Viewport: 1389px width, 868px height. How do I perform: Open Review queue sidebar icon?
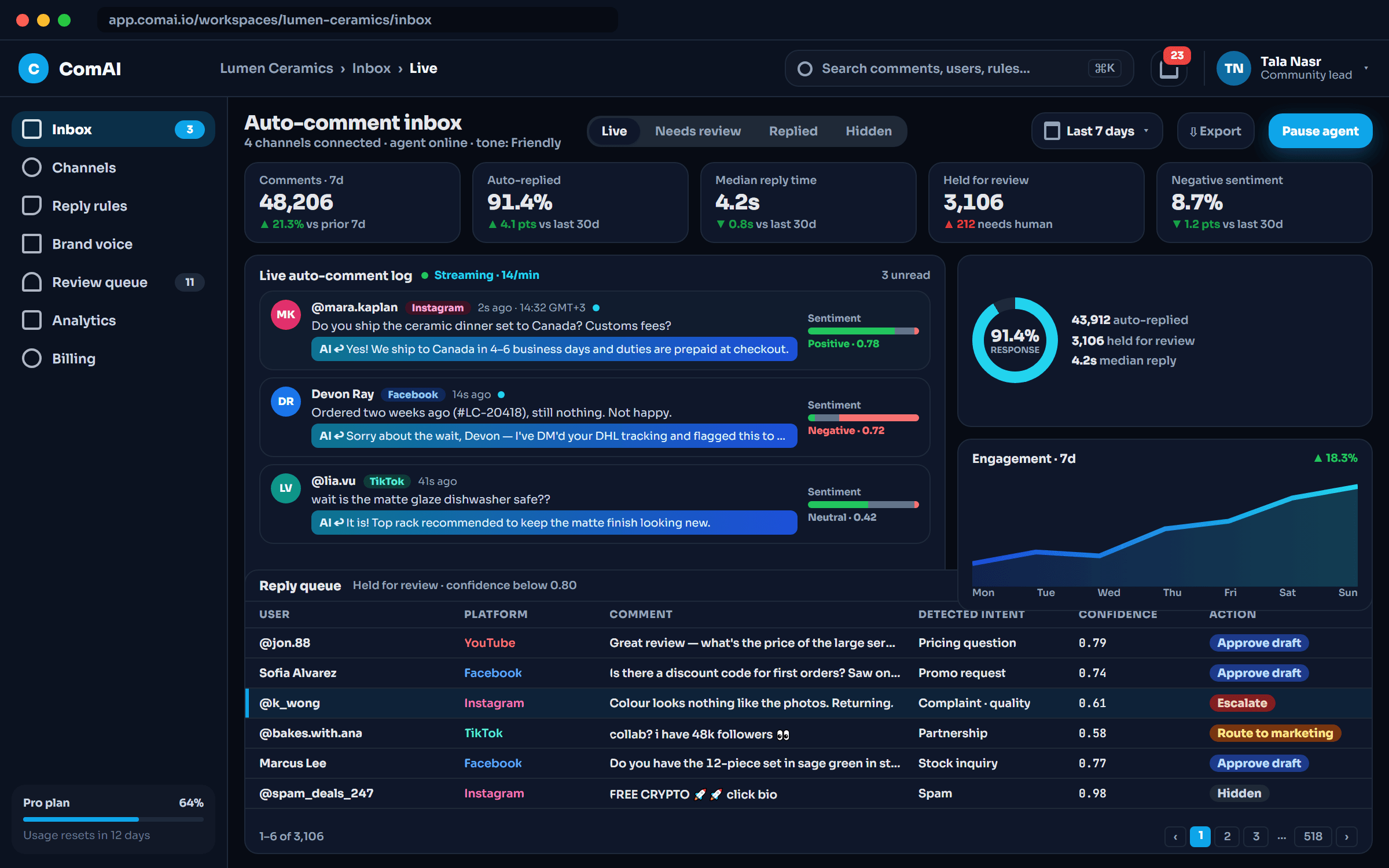pos(32,282)
